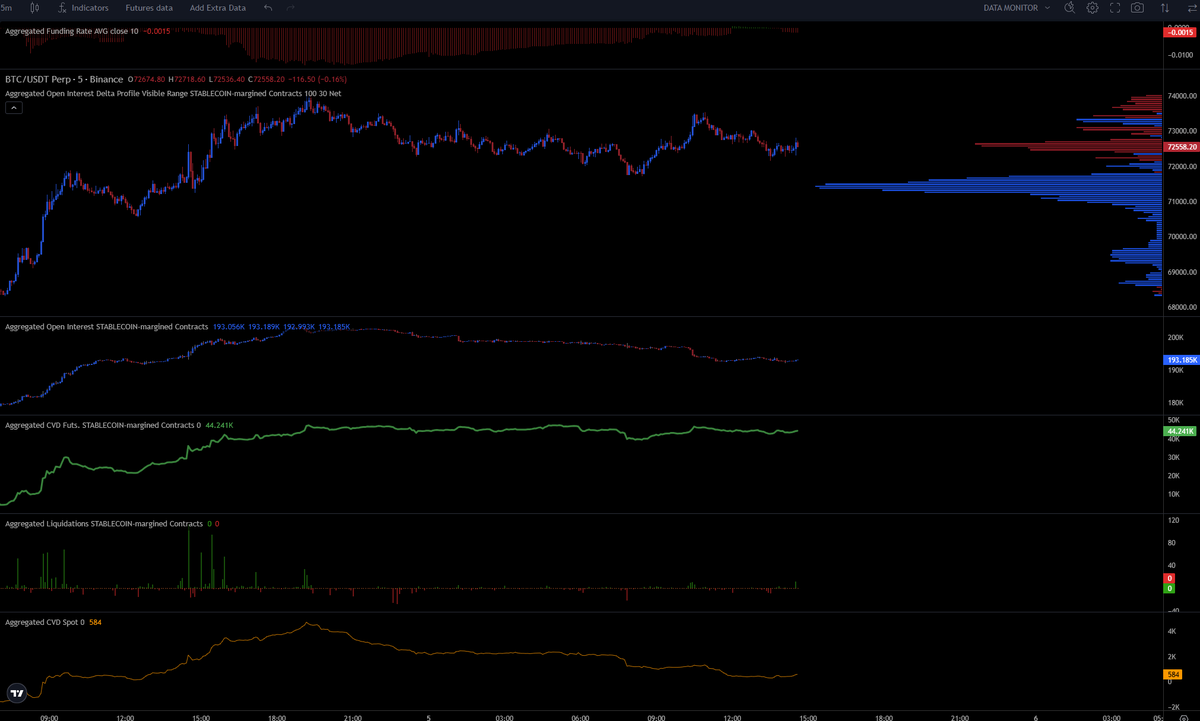Image resolution: width=1200 pixels, height=721 pixels.
Task: Click the open value O72674.80
Action: click(148, 79)
